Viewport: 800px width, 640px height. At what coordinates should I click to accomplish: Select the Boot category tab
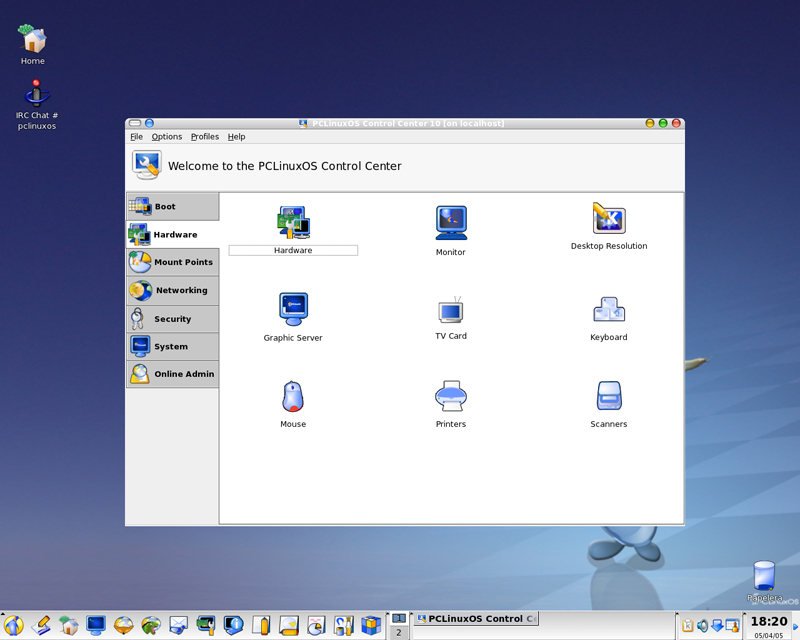(x=172, y=206)
